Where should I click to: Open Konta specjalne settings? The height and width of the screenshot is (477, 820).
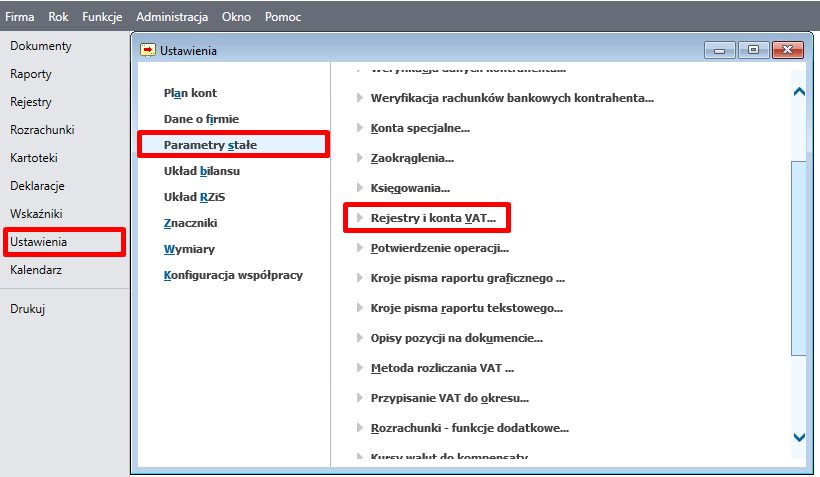420,128
